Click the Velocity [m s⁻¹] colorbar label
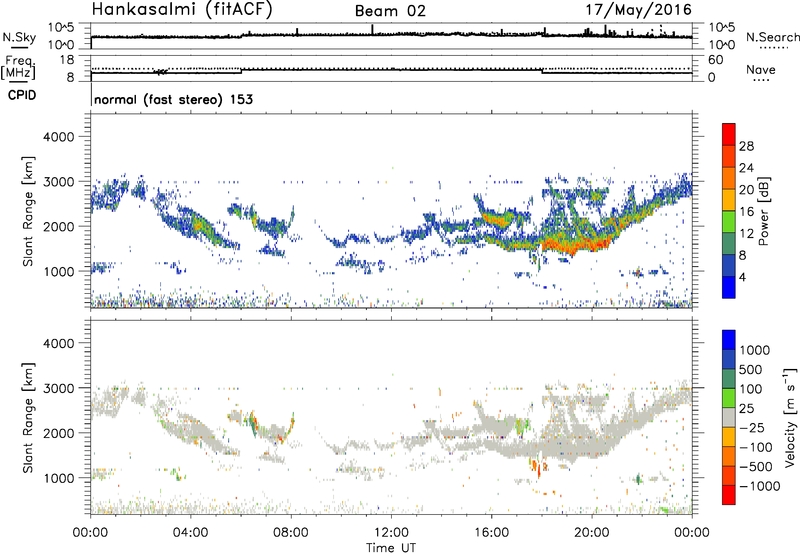800x554 pixels. coord(790,416)
